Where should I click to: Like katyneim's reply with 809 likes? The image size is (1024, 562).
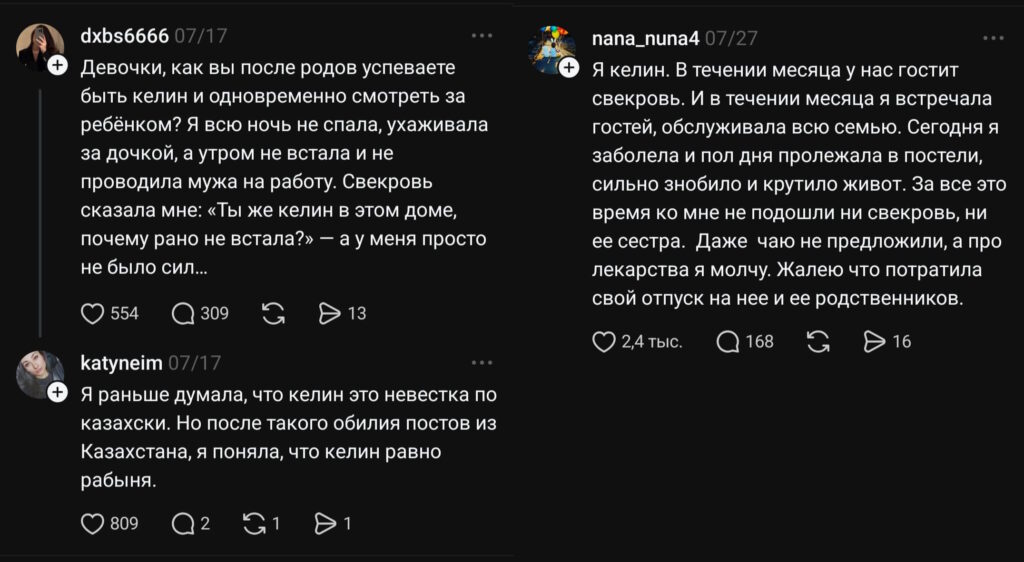[x=93, y=523]
